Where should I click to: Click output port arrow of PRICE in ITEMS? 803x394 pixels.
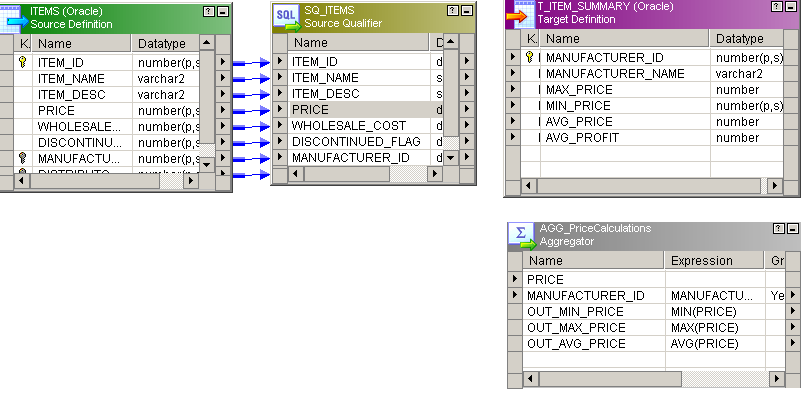click(223, 110)
